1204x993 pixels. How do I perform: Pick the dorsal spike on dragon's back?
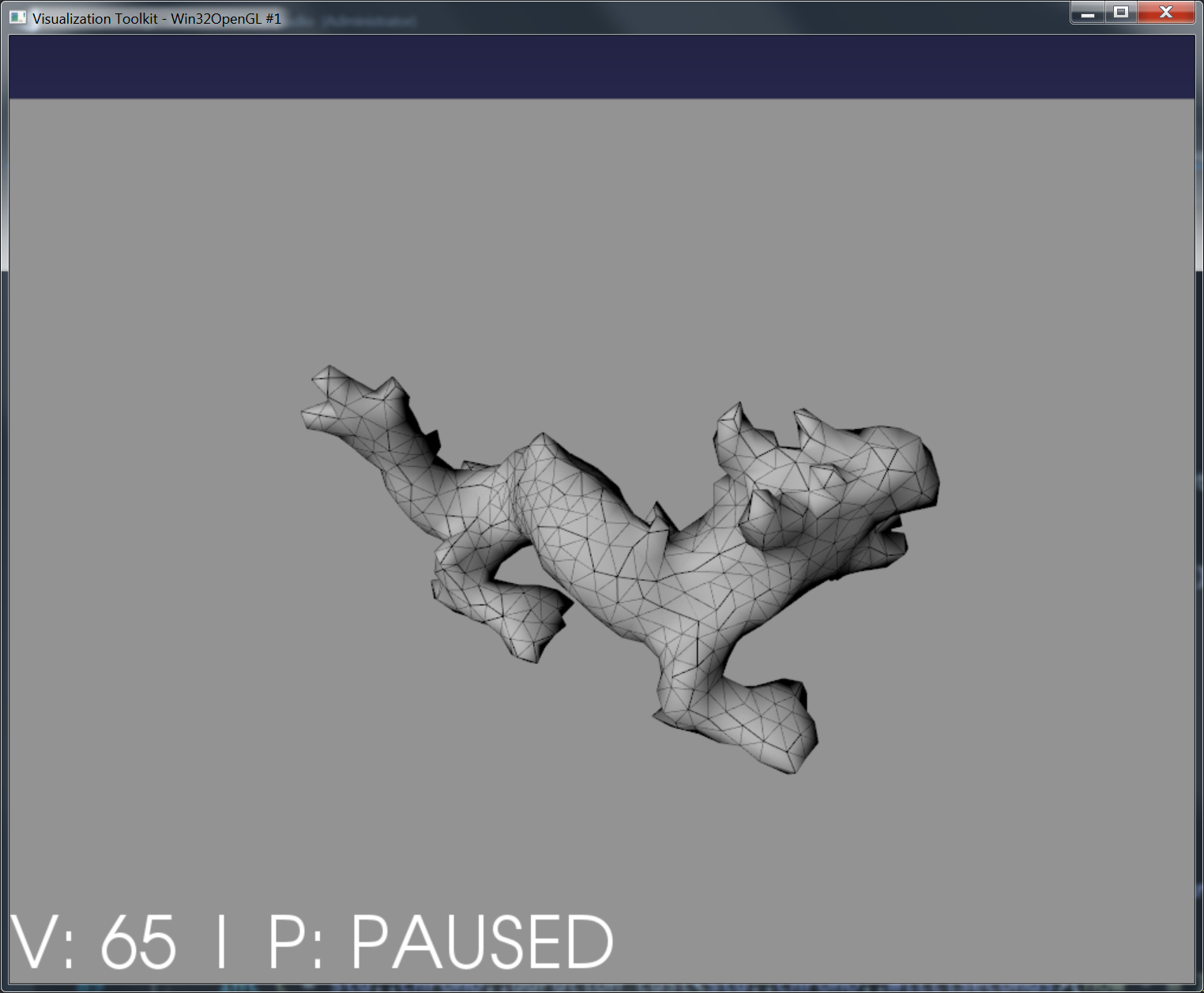[x=657, y=517]
